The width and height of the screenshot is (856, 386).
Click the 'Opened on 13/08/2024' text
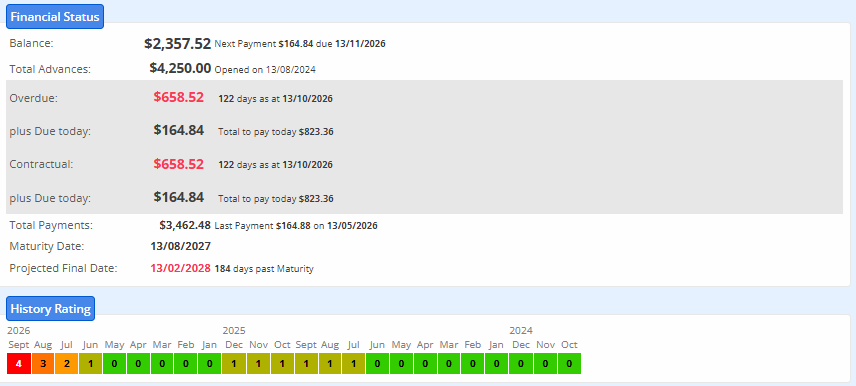click(x=265, y=69)
